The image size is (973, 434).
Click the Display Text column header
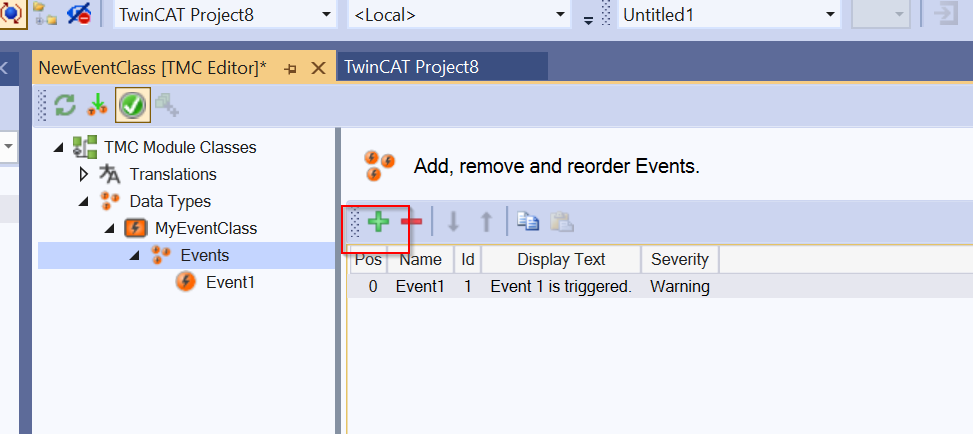(x=561, y=260)
